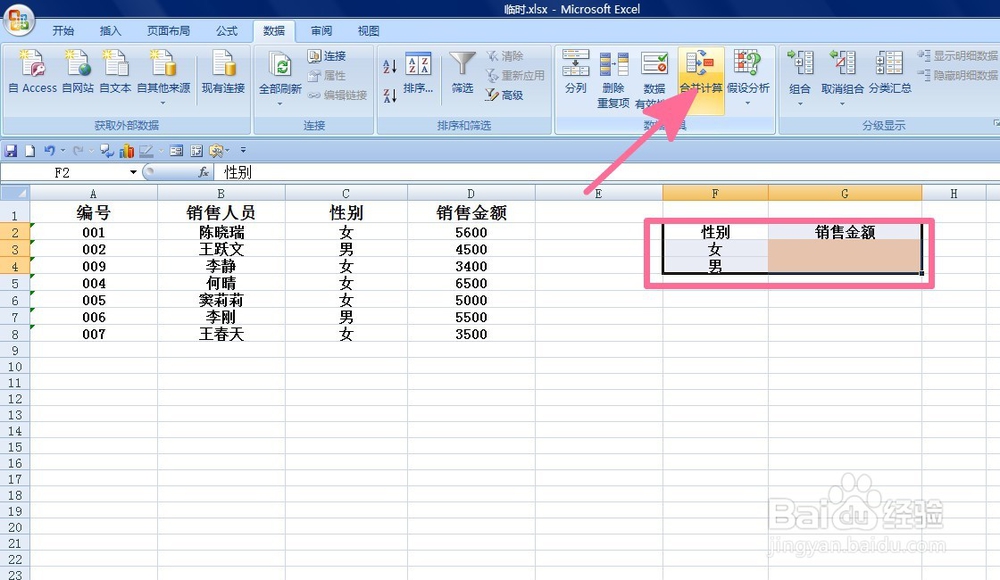
Task: Select row 9 header
Action: pos(15,350)
